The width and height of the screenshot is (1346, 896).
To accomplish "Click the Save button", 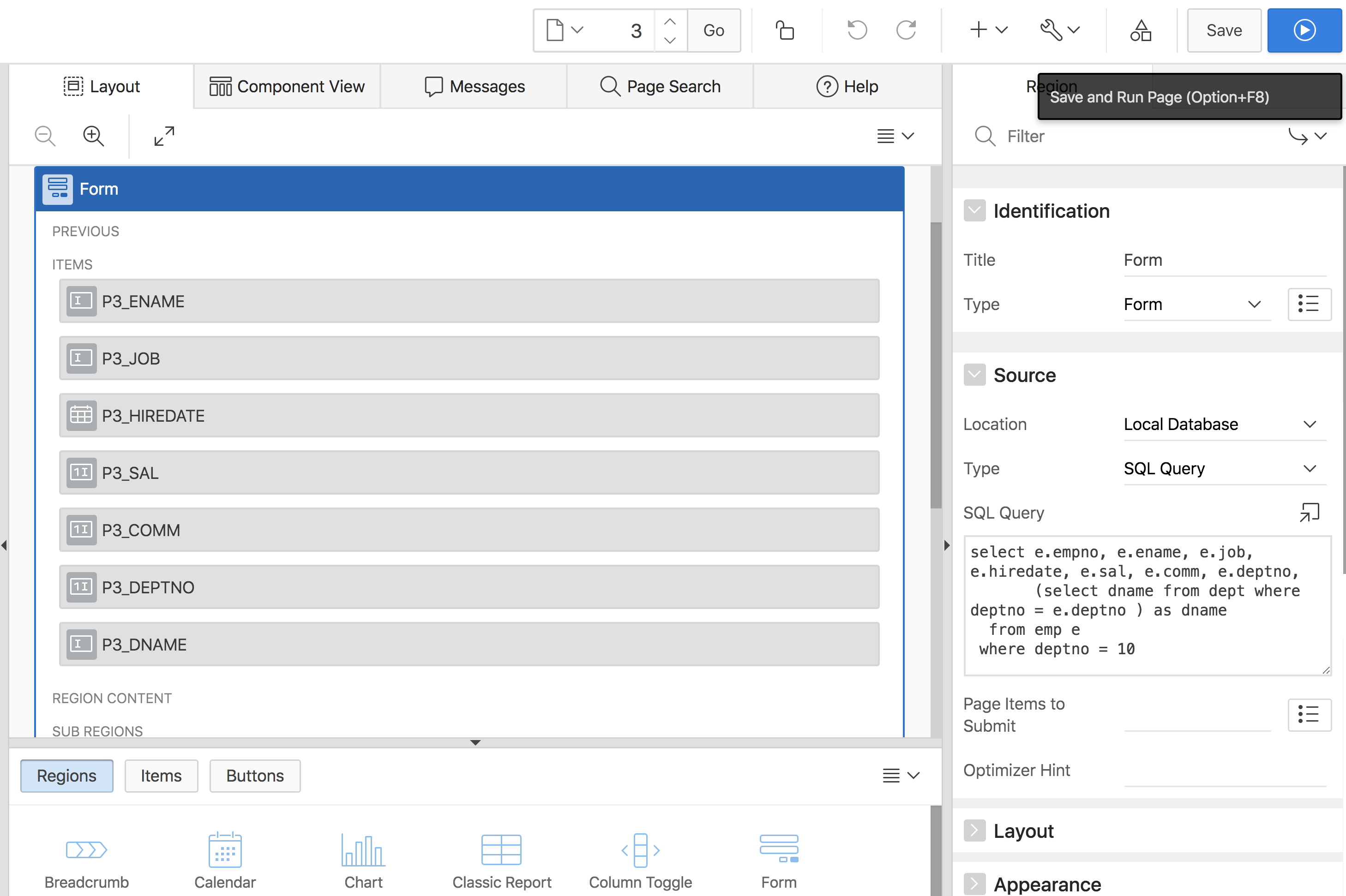I will pos(1224,30).
